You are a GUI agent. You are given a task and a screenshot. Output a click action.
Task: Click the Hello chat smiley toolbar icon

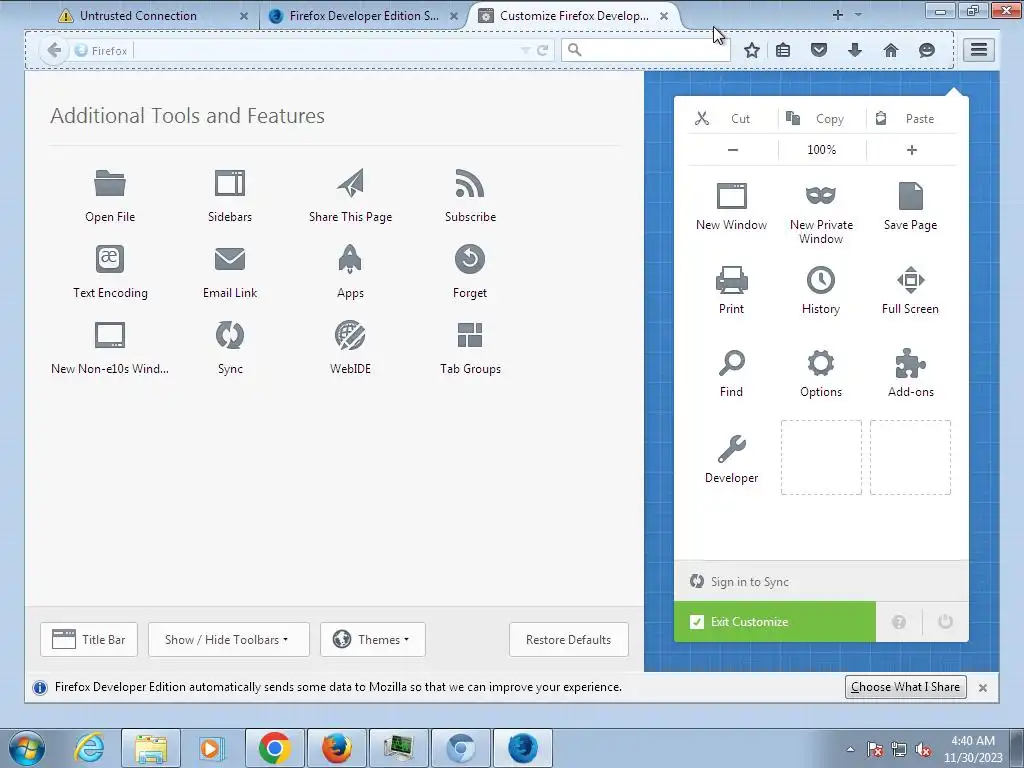[927, 50]
